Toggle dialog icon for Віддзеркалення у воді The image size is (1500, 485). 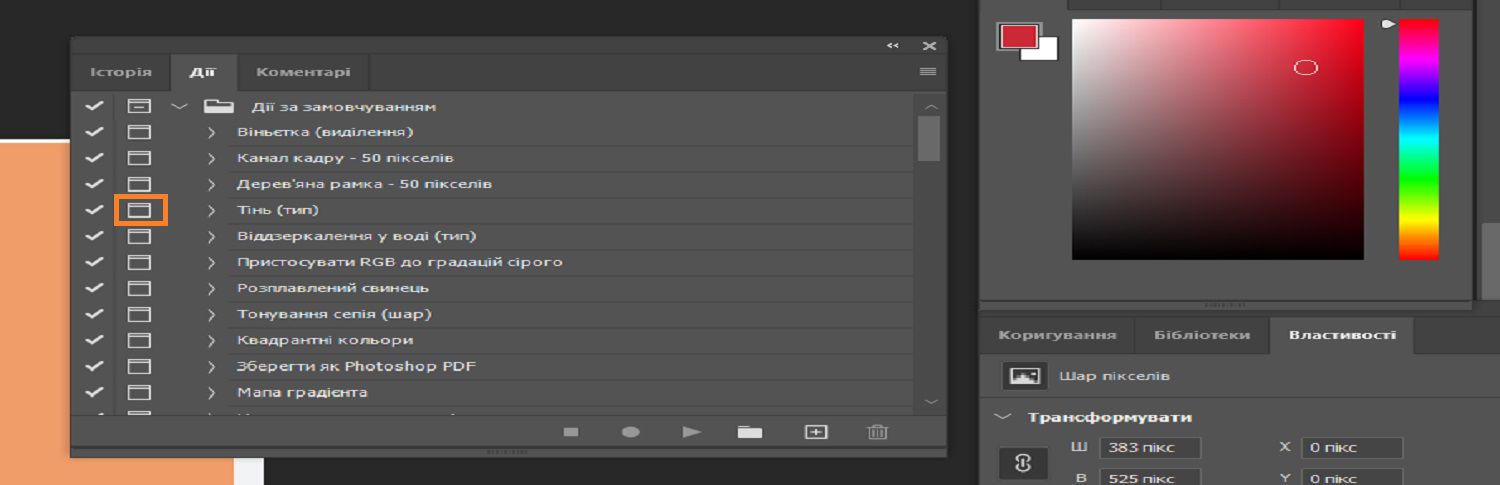pyautogui.click(x=139, y=236)
